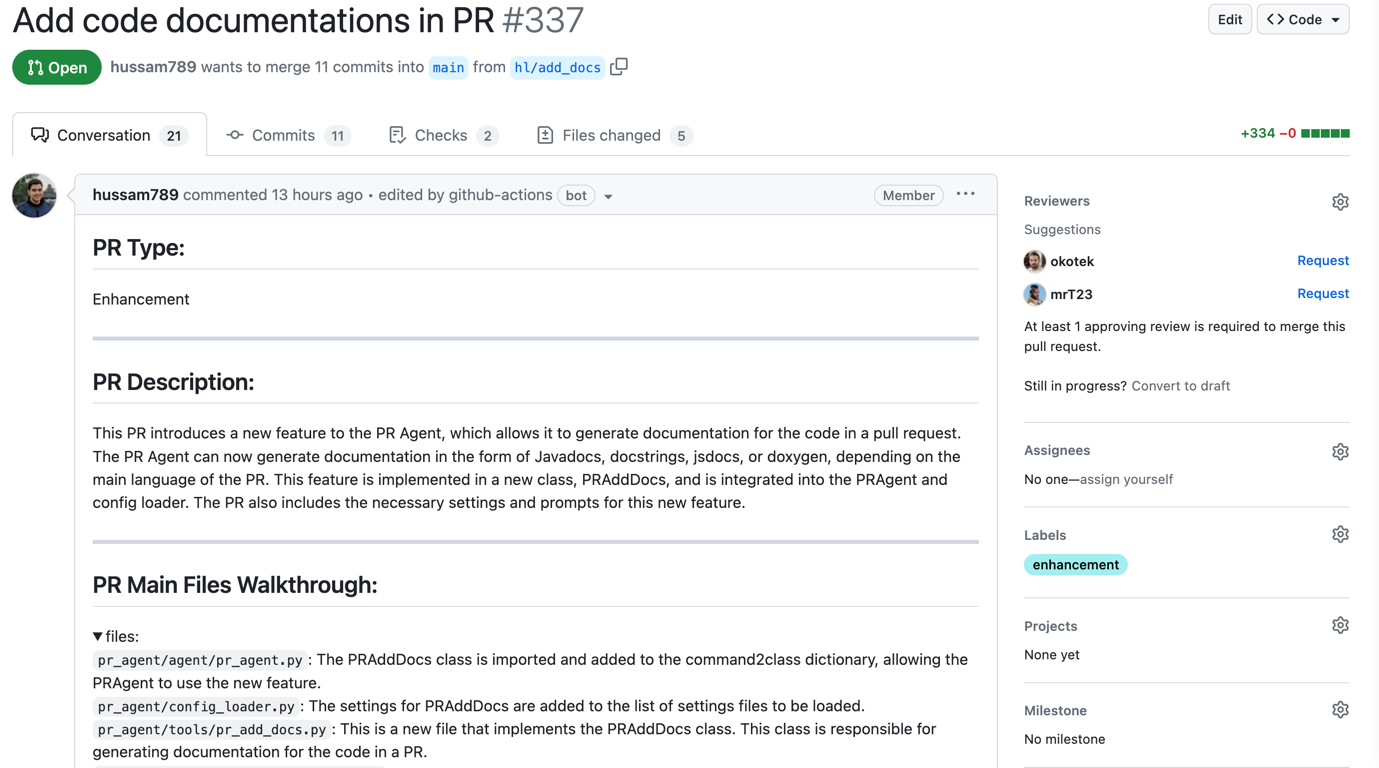Copy the hl/add_docs branch name icon
1379x768 pixels.
click(619, 67)
